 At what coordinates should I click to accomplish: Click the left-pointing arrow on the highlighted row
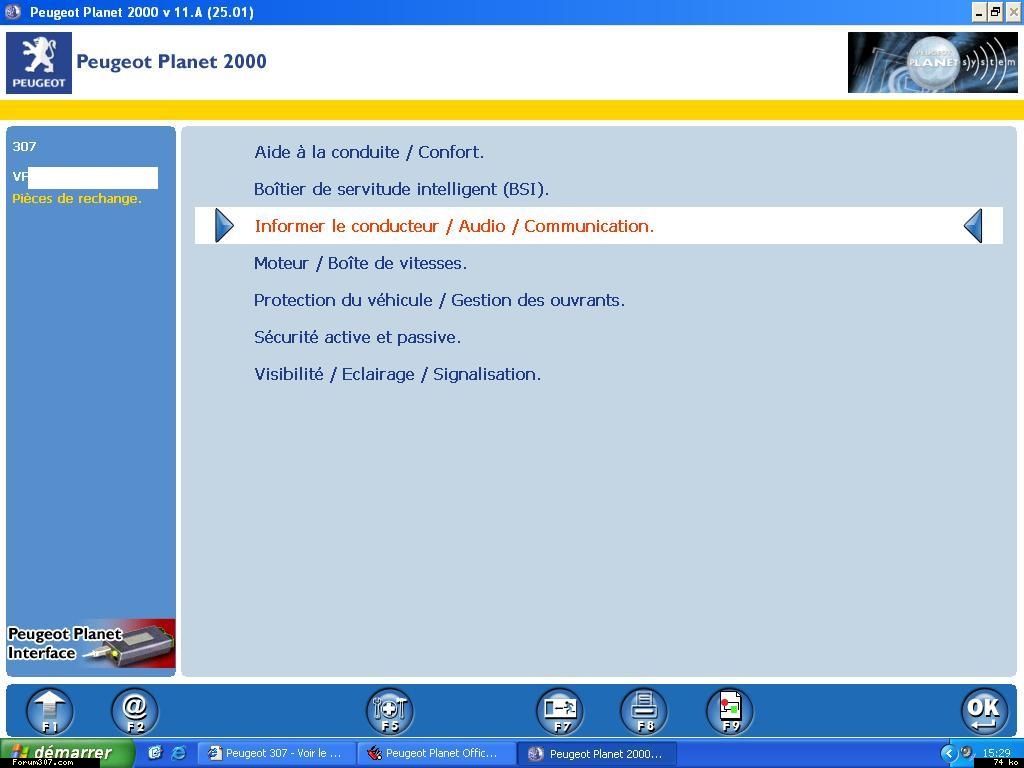coord(973,226)
